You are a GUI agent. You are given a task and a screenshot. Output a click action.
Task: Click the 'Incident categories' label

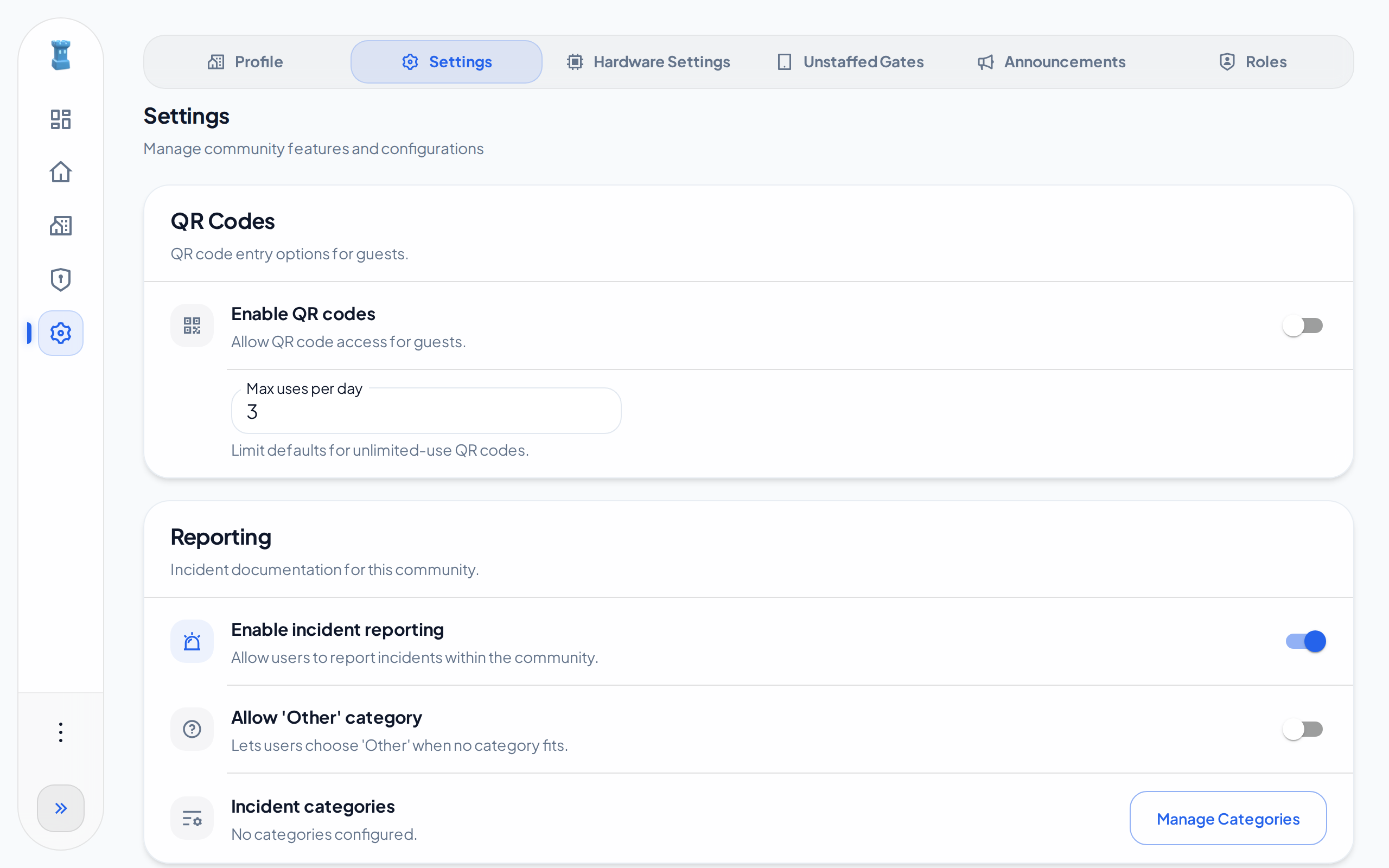coord(313,807)
